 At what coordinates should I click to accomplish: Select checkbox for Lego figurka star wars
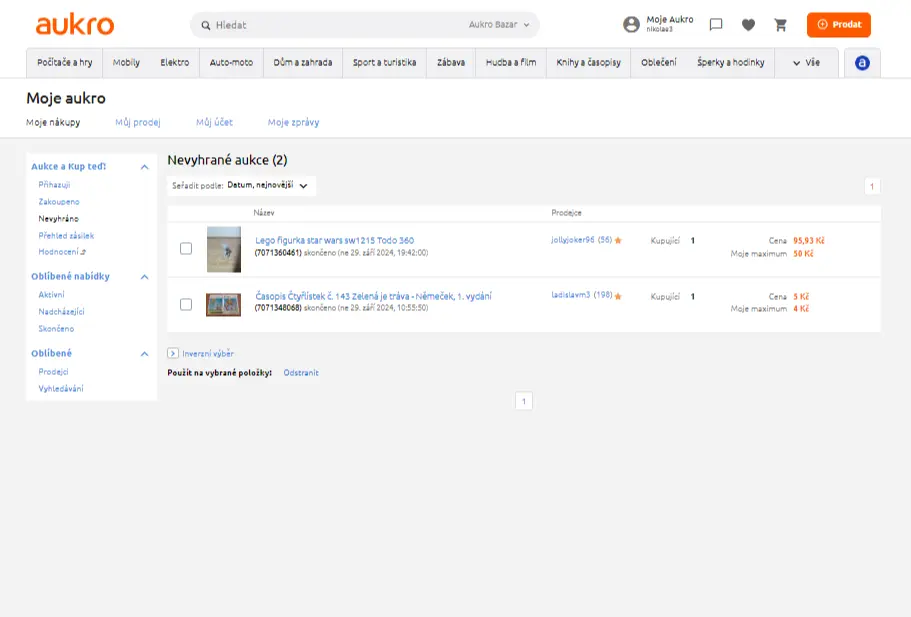[x=186, y=249]
